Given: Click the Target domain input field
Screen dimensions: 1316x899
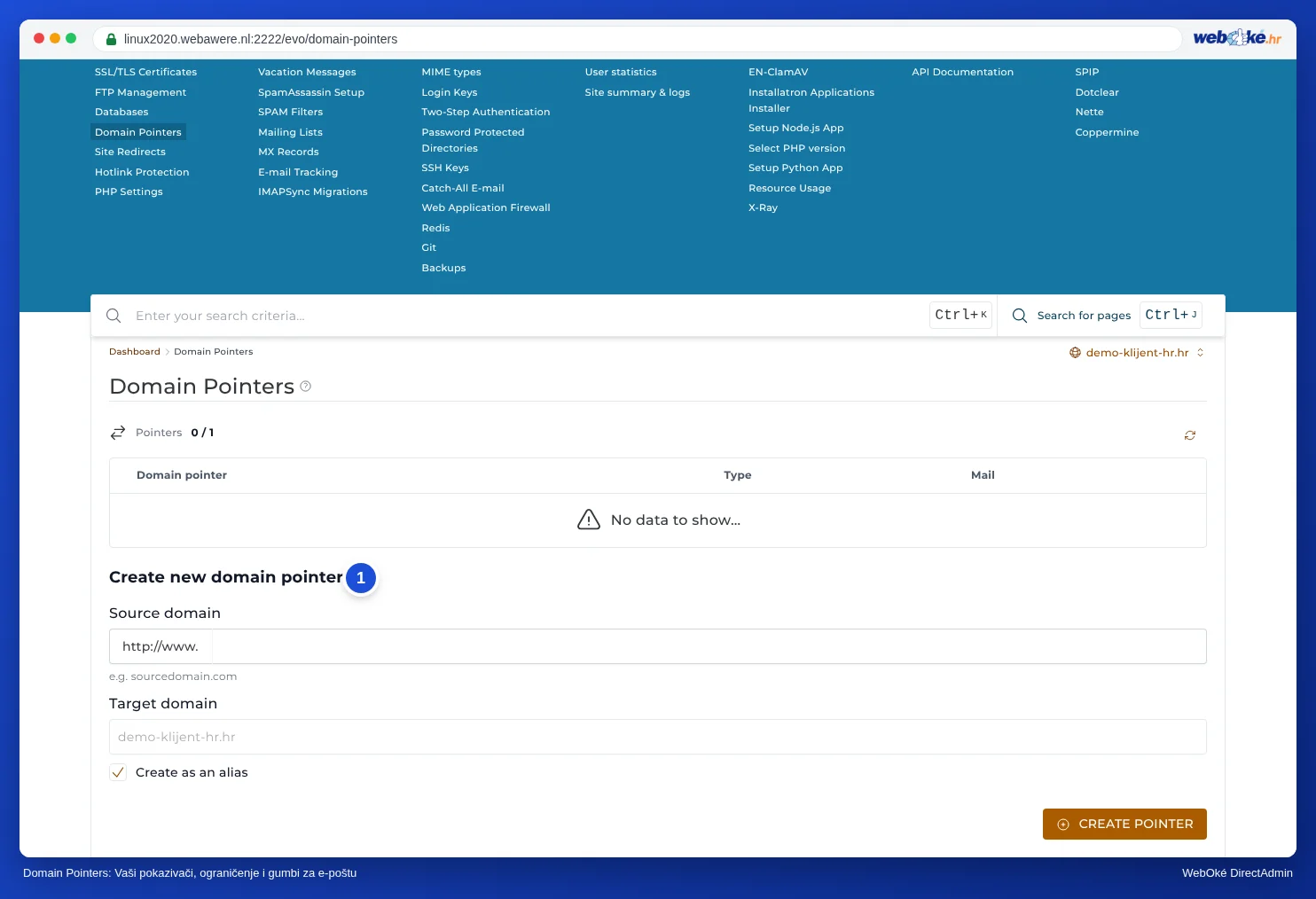Looking at the screenshot, I should click(x=658, y=737).
